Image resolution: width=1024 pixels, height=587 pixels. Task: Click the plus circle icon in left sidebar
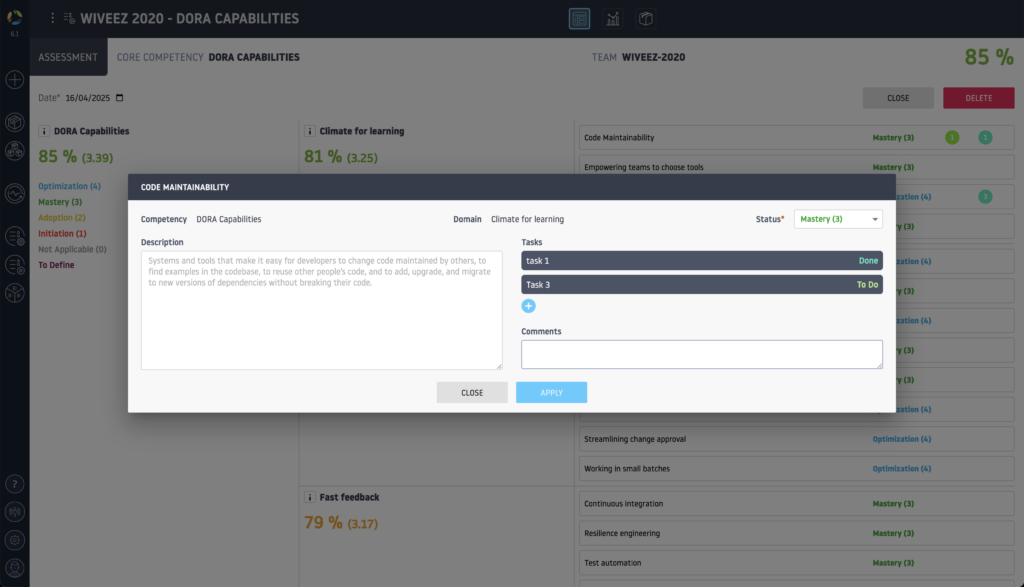[x=15, y=80]
